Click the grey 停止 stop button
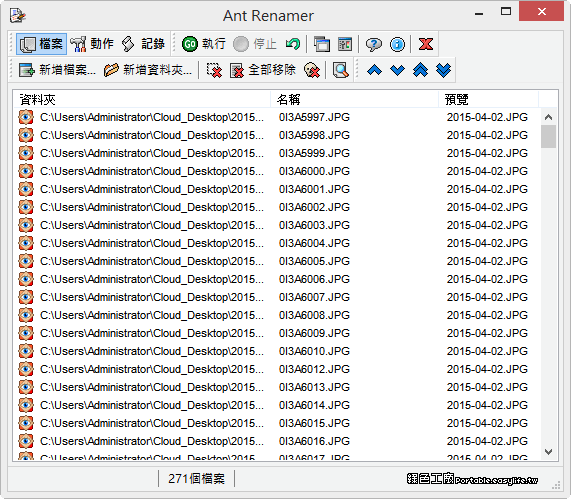The height and width of the screenshot is (499, 571). tap(255, 44)
